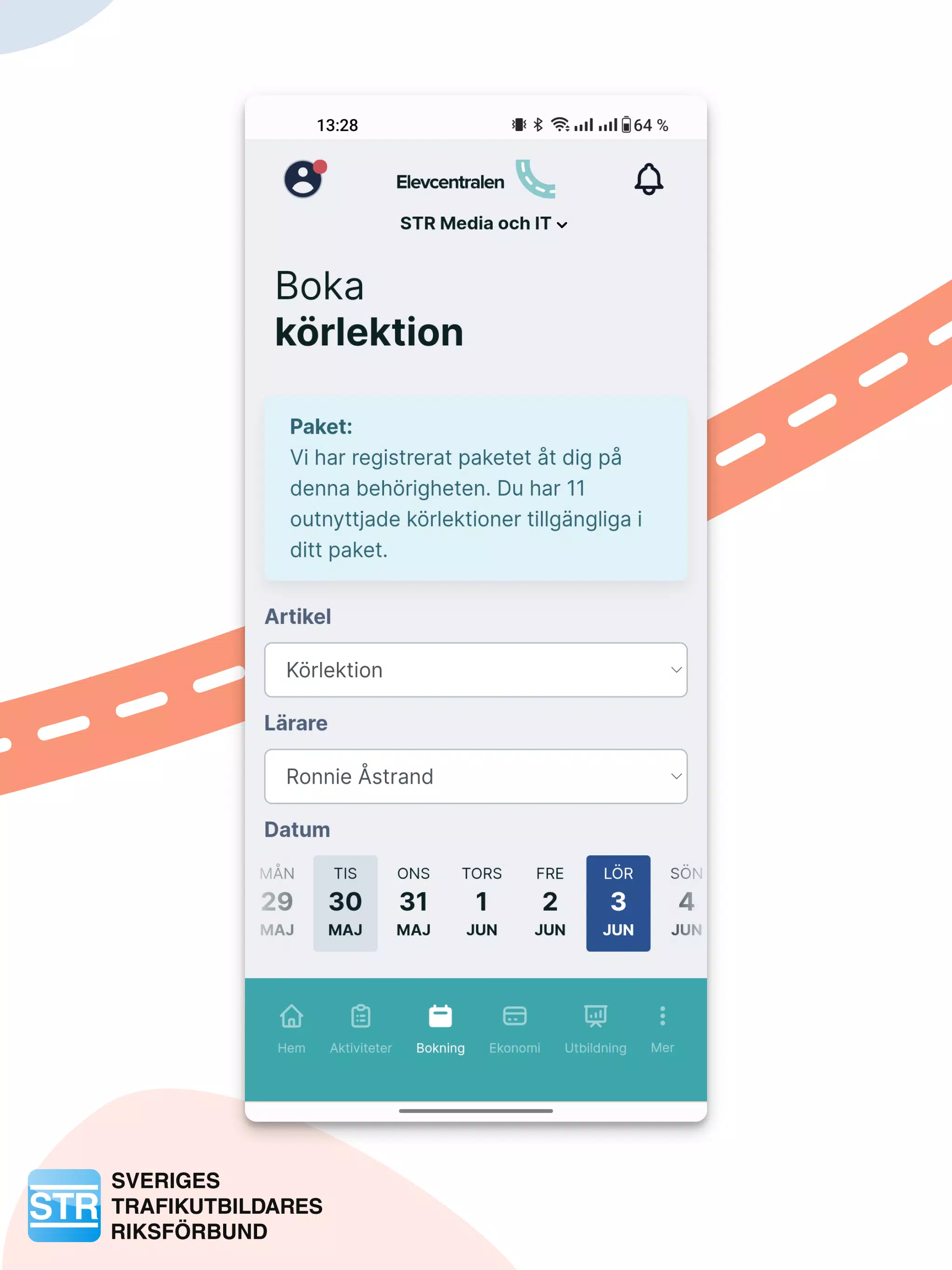Toggle the Ronnie Åstrand teacher selection
Viewport: 952px width, 1270px height.
click(476, 775)
